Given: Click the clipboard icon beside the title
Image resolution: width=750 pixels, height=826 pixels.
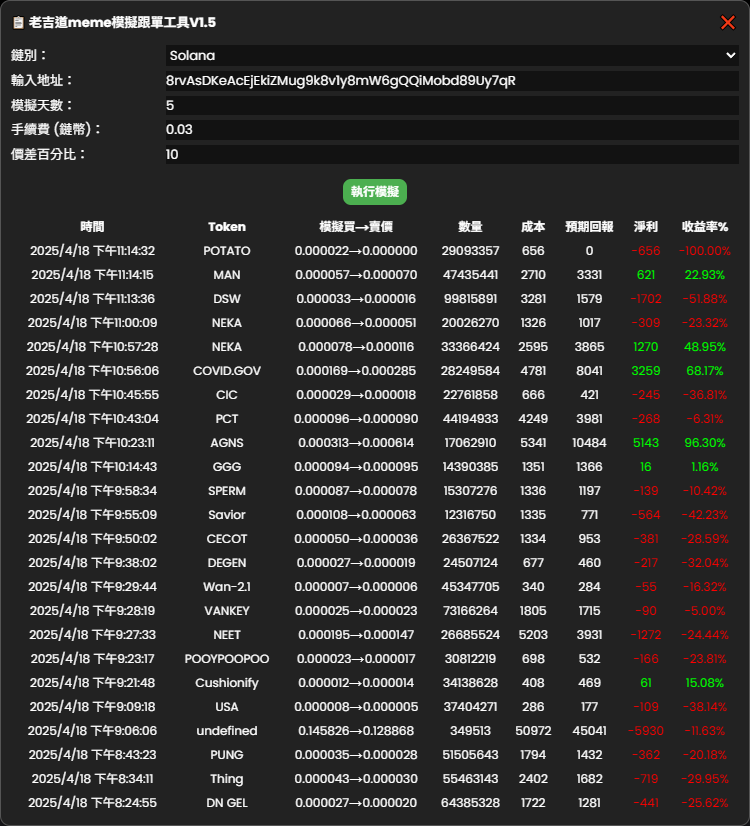Looking at the screenshot, I should 18,23.
